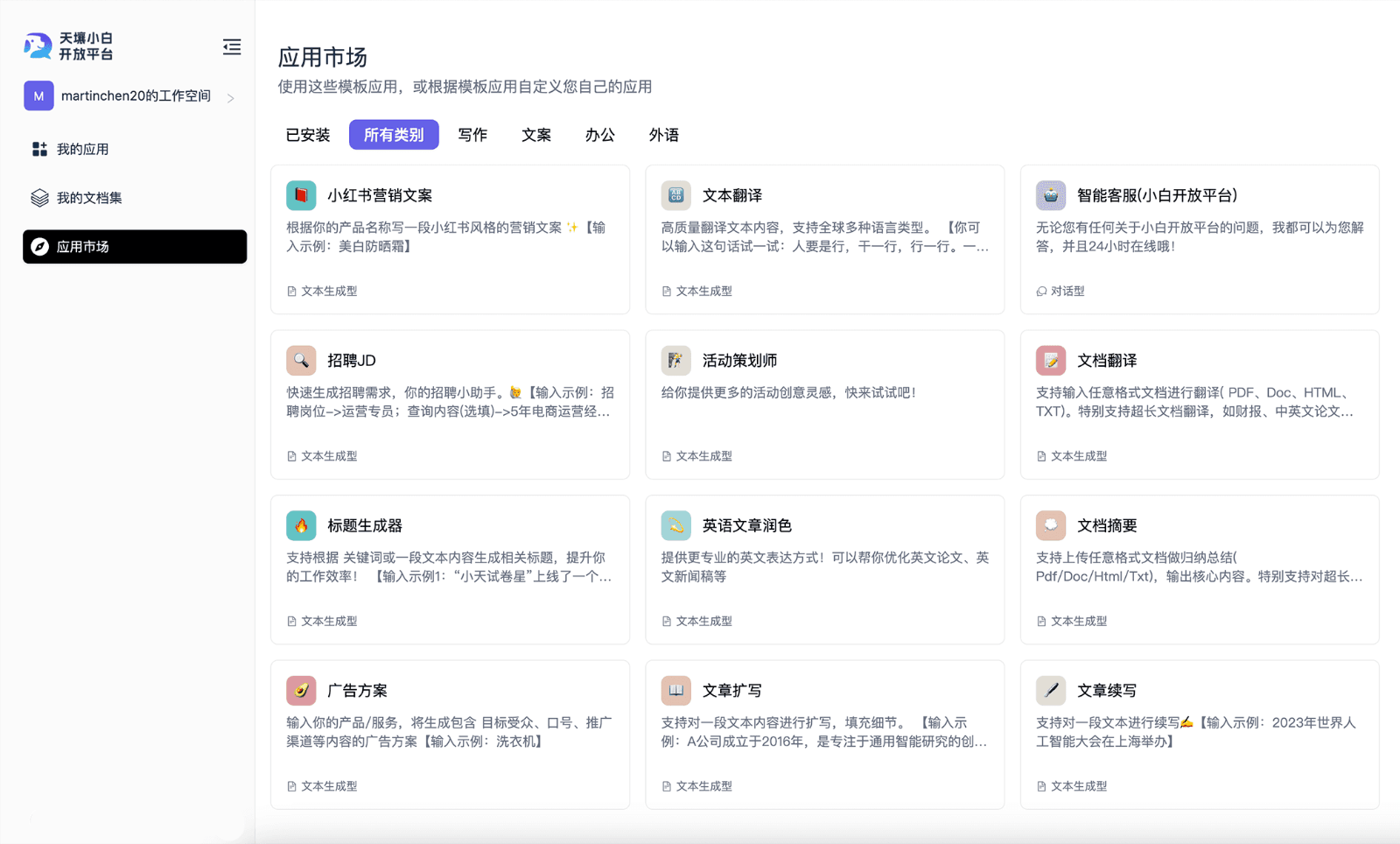The image size is (1400, 844).
Task: Open the 文档翻译 app icon
Action: (x=1049, y=360)
